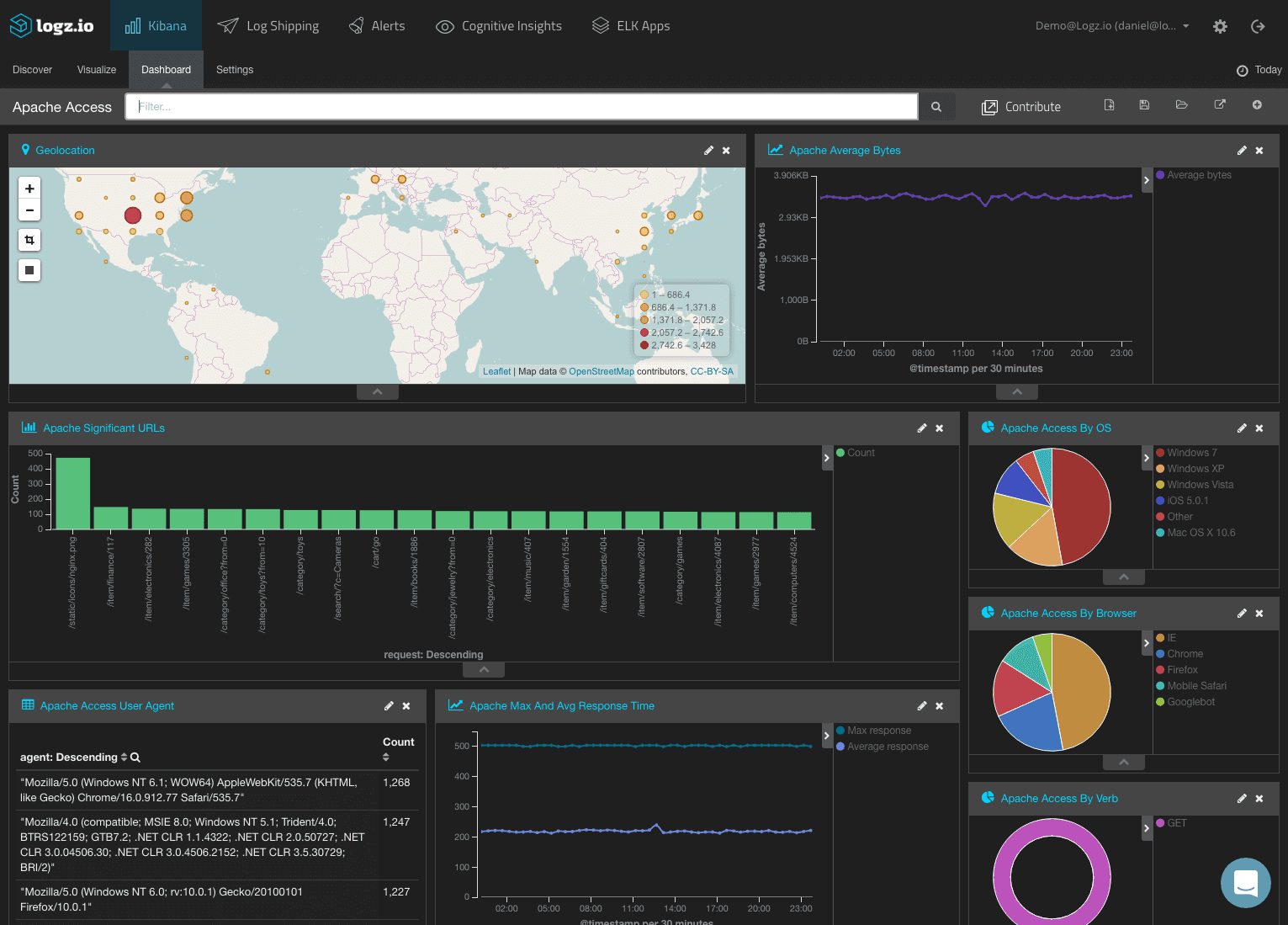The width and height of the screenshot is (1288, 925).
Task: Create a new dashboard
Action: coord(1109,105)
